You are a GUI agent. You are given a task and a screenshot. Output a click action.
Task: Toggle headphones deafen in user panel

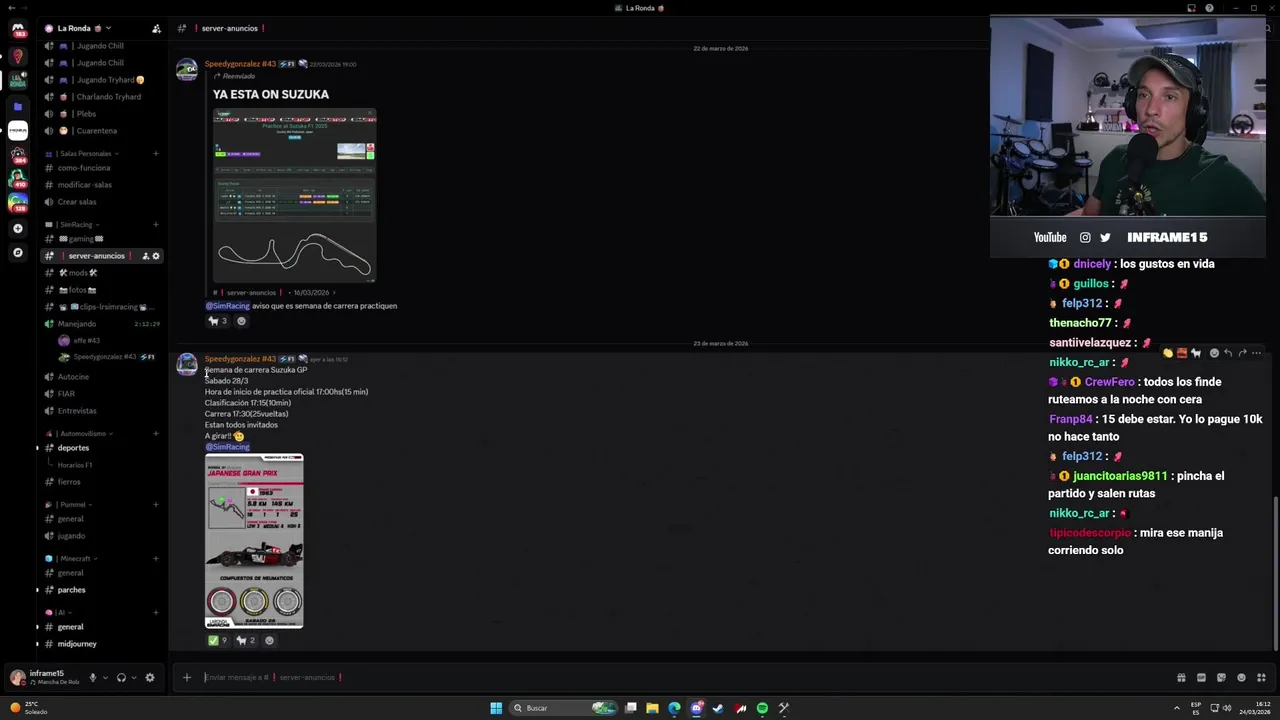pos(121,677)
